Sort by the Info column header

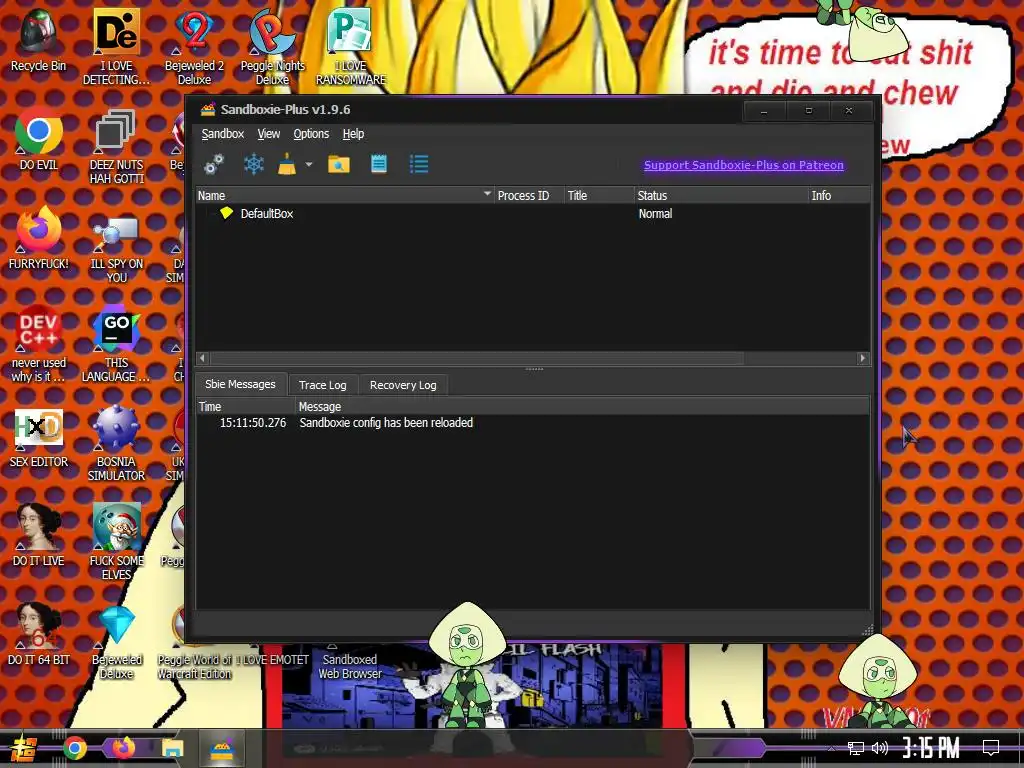tap(839, 195)
